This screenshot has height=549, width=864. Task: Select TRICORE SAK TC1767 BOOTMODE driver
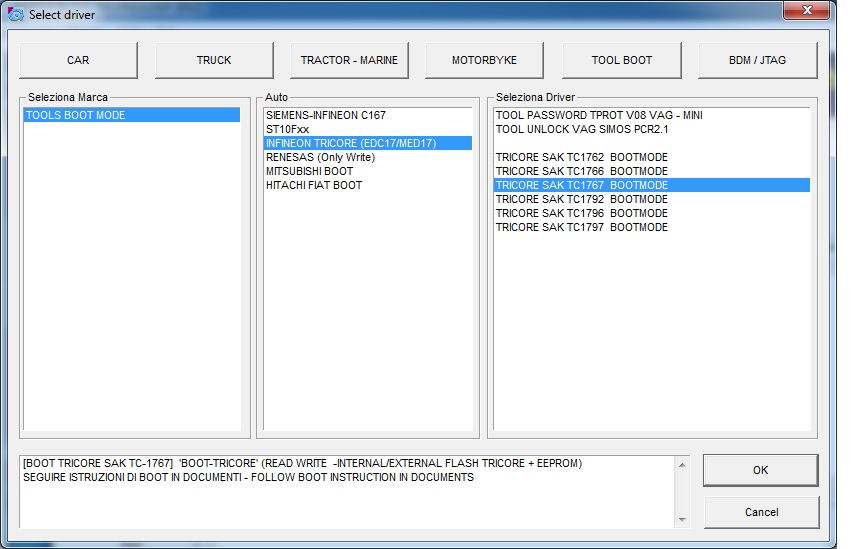652,185
